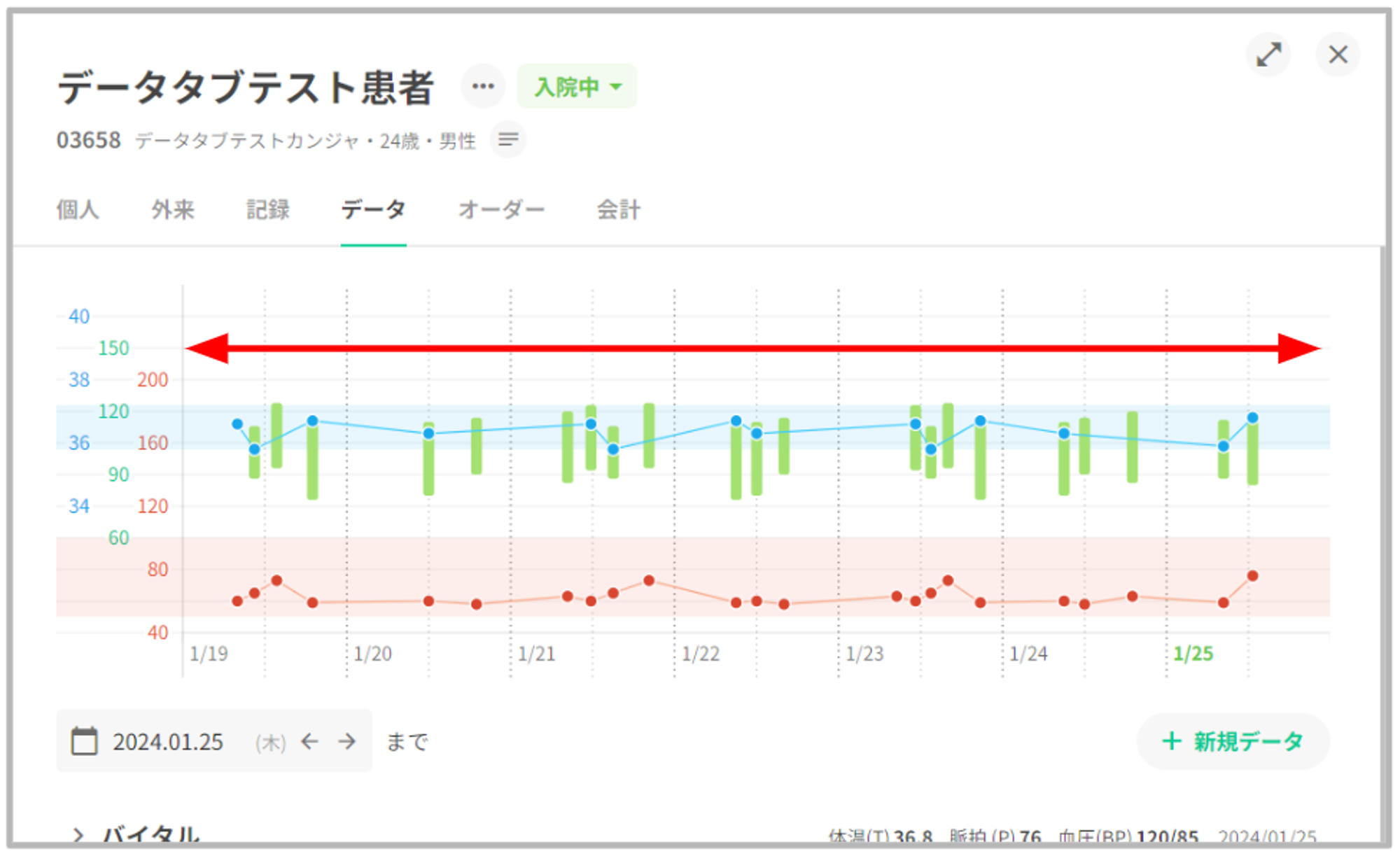The height and width of the screenshot is (856, 1400).
Task: Click the last red blood pressure point
Action: point(1252,576)
